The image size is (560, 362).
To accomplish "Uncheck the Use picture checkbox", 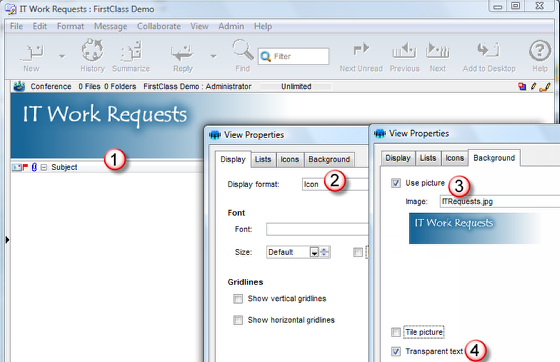I will tap(396, 183).
